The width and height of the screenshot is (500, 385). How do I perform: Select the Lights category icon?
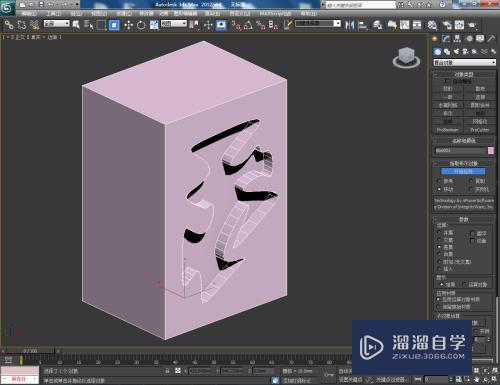coord(456,51)
